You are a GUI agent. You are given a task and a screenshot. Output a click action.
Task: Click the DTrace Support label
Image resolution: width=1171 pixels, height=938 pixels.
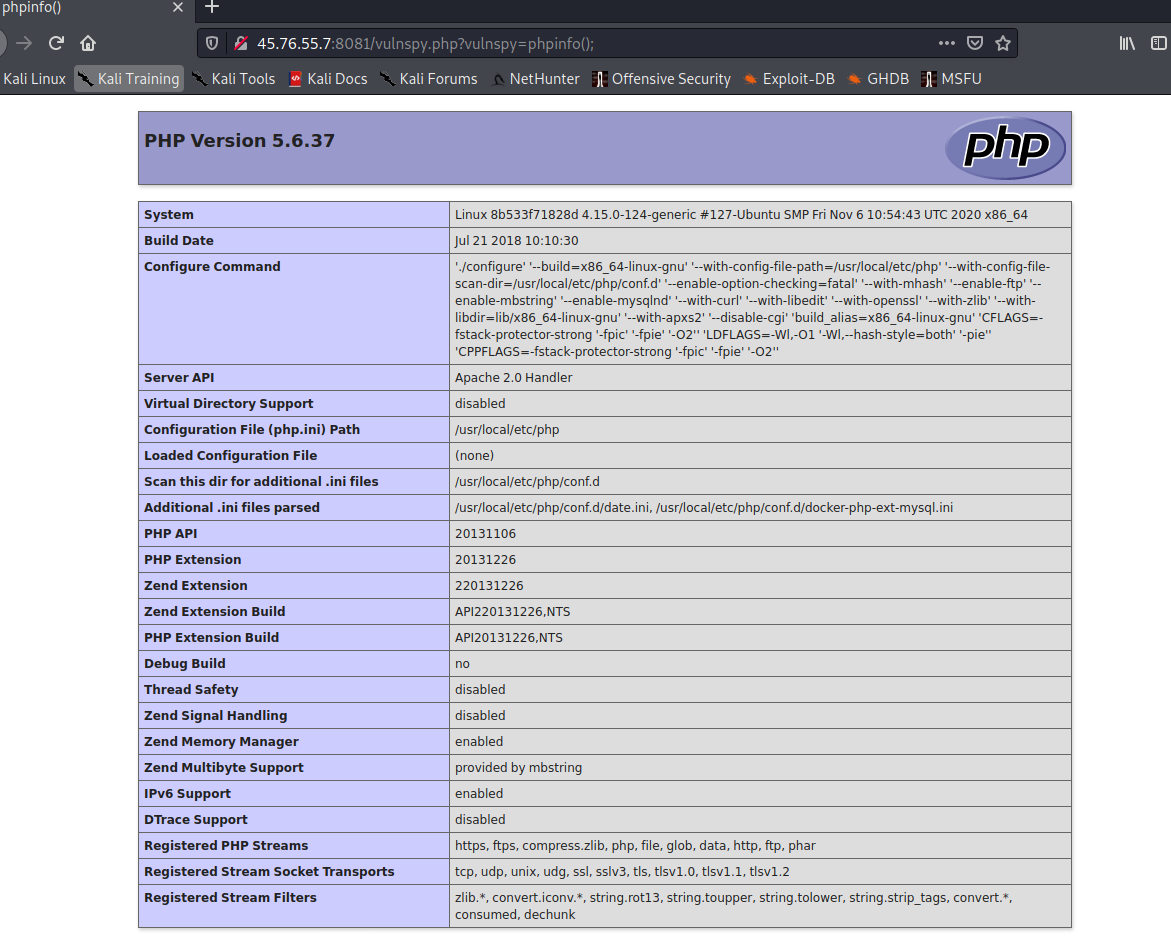point(196,819)
